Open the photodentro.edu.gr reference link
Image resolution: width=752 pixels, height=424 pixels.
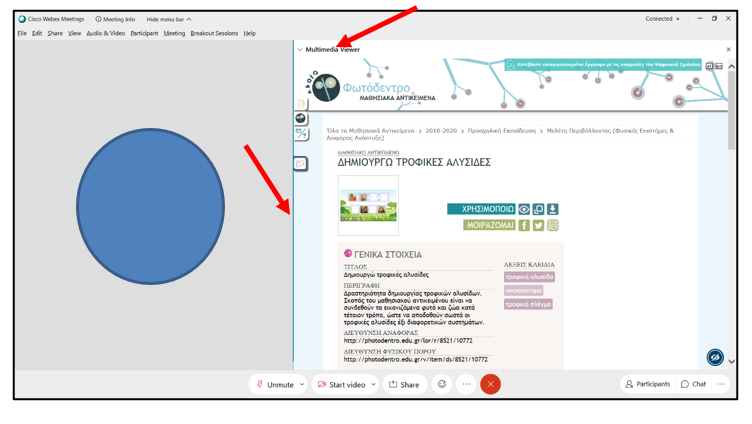pyautogui.click(x=408, y=341)
